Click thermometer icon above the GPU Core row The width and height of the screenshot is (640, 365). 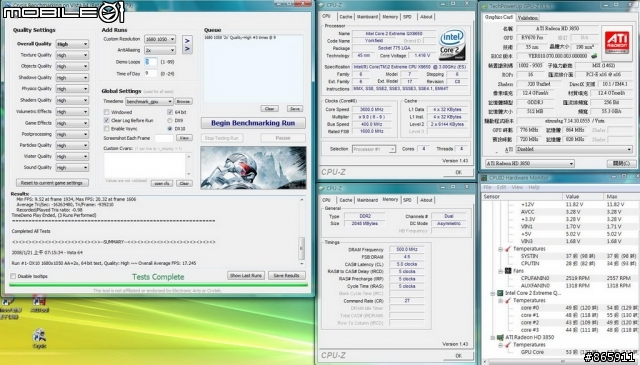pyautogui.click(x=508, y=345)
